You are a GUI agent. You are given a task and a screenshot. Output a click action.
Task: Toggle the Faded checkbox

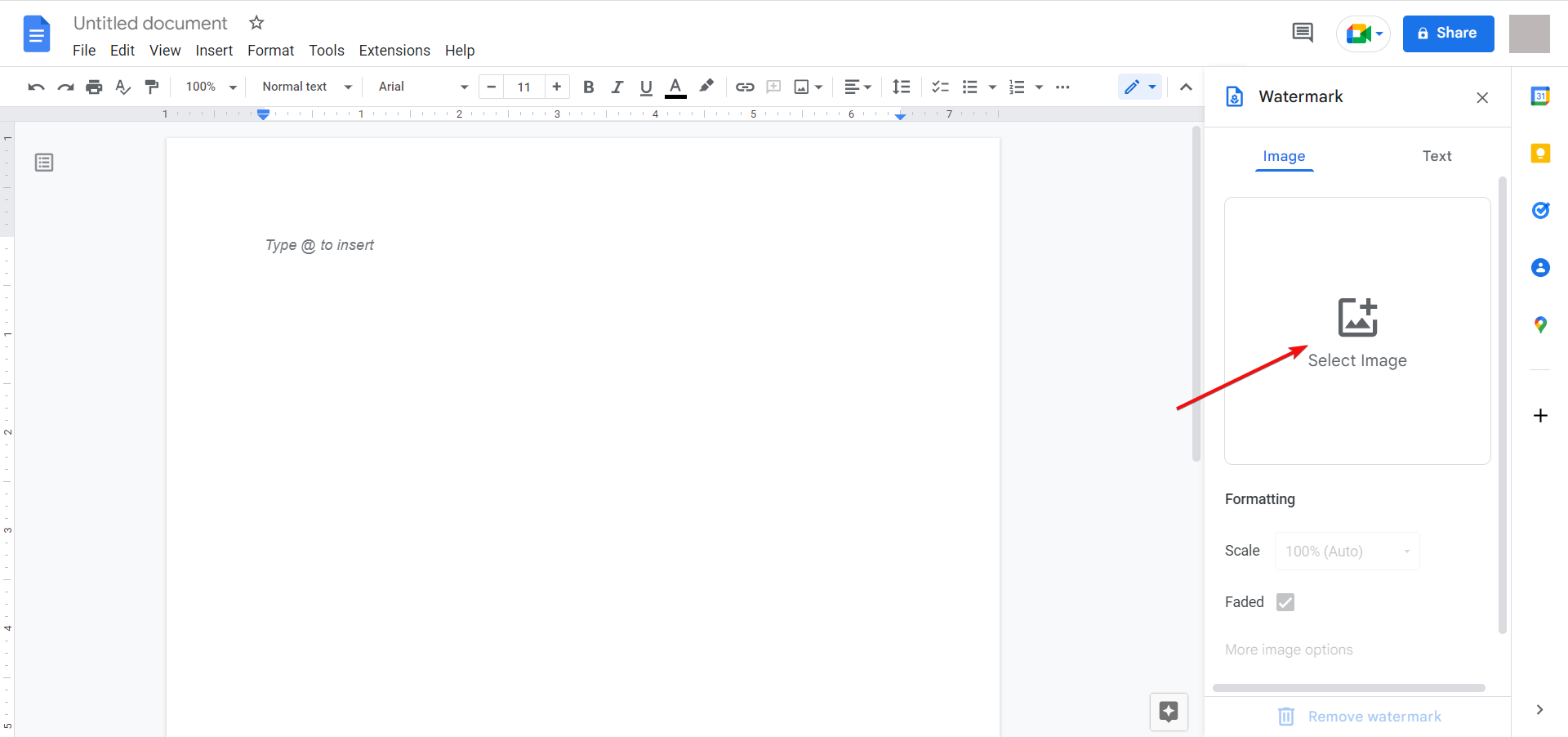1285,602
